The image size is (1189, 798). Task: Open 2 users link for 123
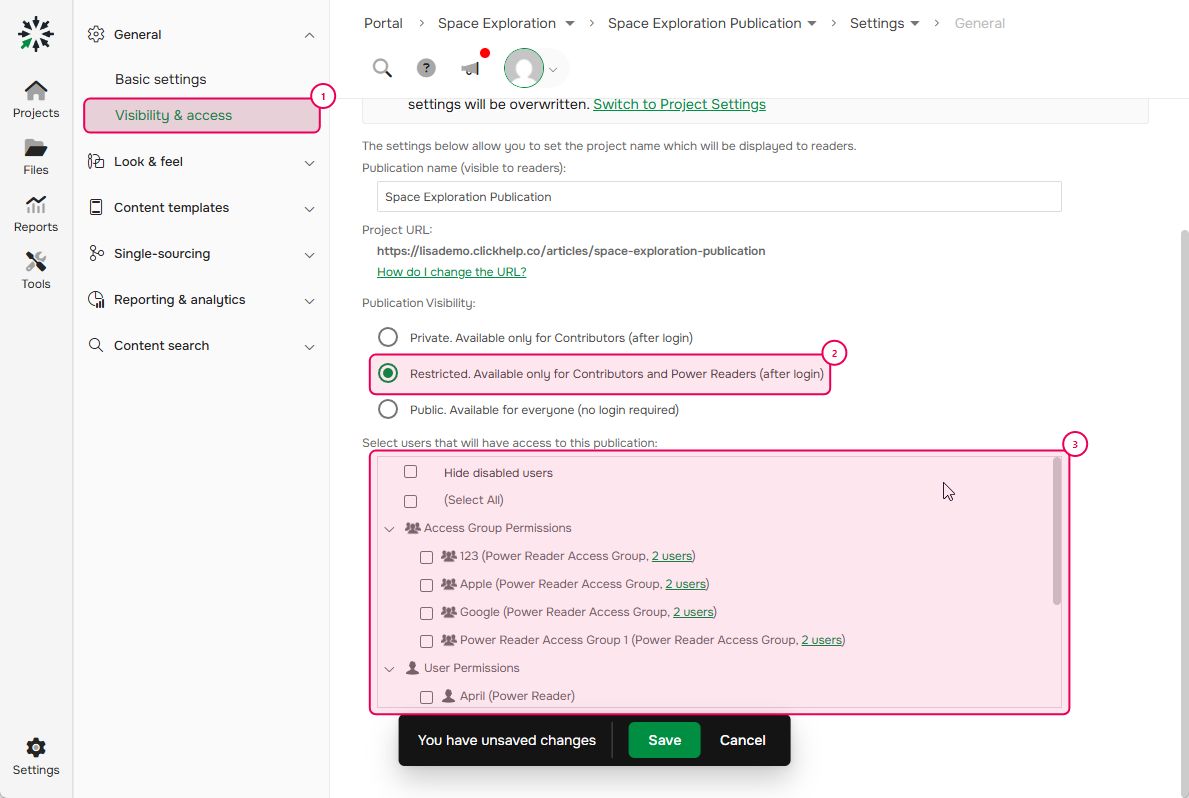pyautogui.click(x=672, y=556)
